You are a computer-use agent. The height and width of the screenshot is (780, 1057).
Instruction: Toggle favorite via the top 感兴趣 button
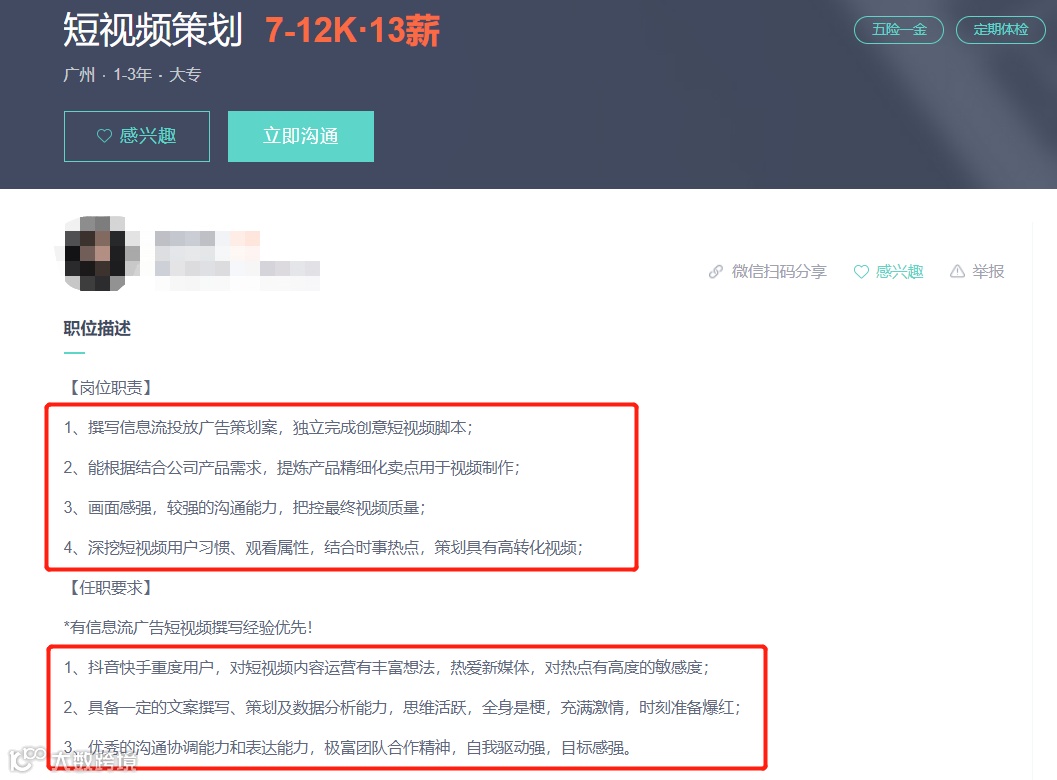pos(136,136)
